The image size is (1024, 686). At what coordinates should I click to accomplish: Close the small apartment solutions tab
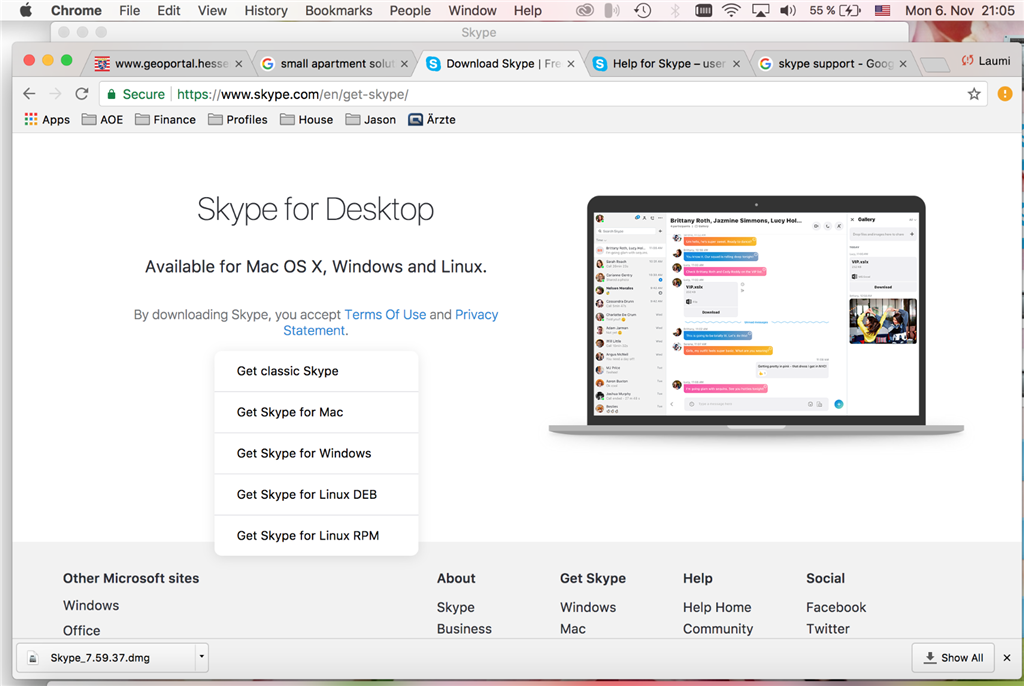404,64
